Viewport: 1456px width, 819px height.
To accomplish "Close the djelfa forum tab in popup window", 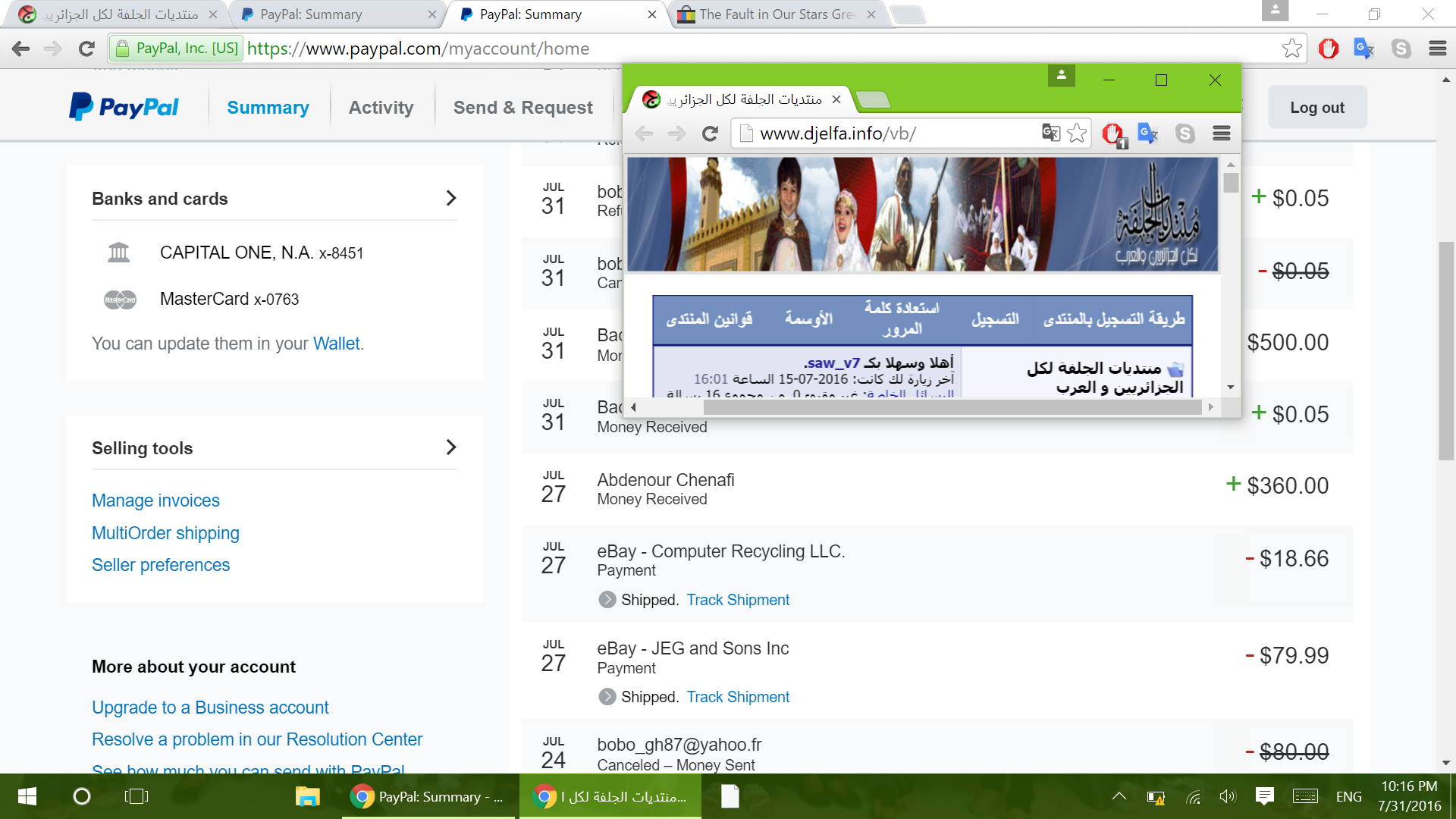I will point(836,99).
